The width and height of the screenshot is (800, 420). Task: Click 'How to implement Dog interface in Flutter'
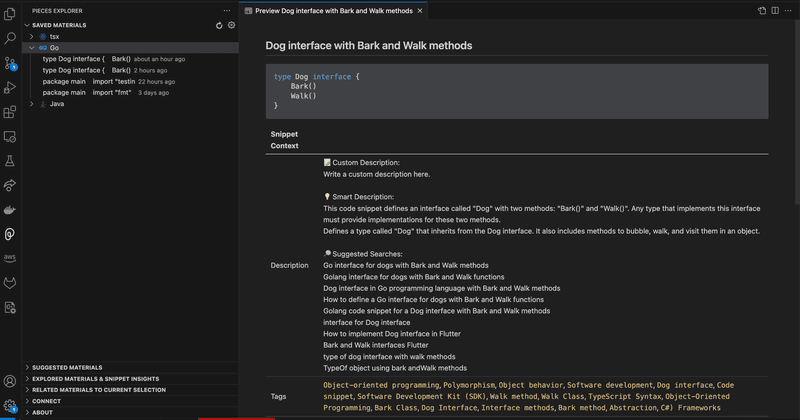pyautogui.click(x=392, y=334)
